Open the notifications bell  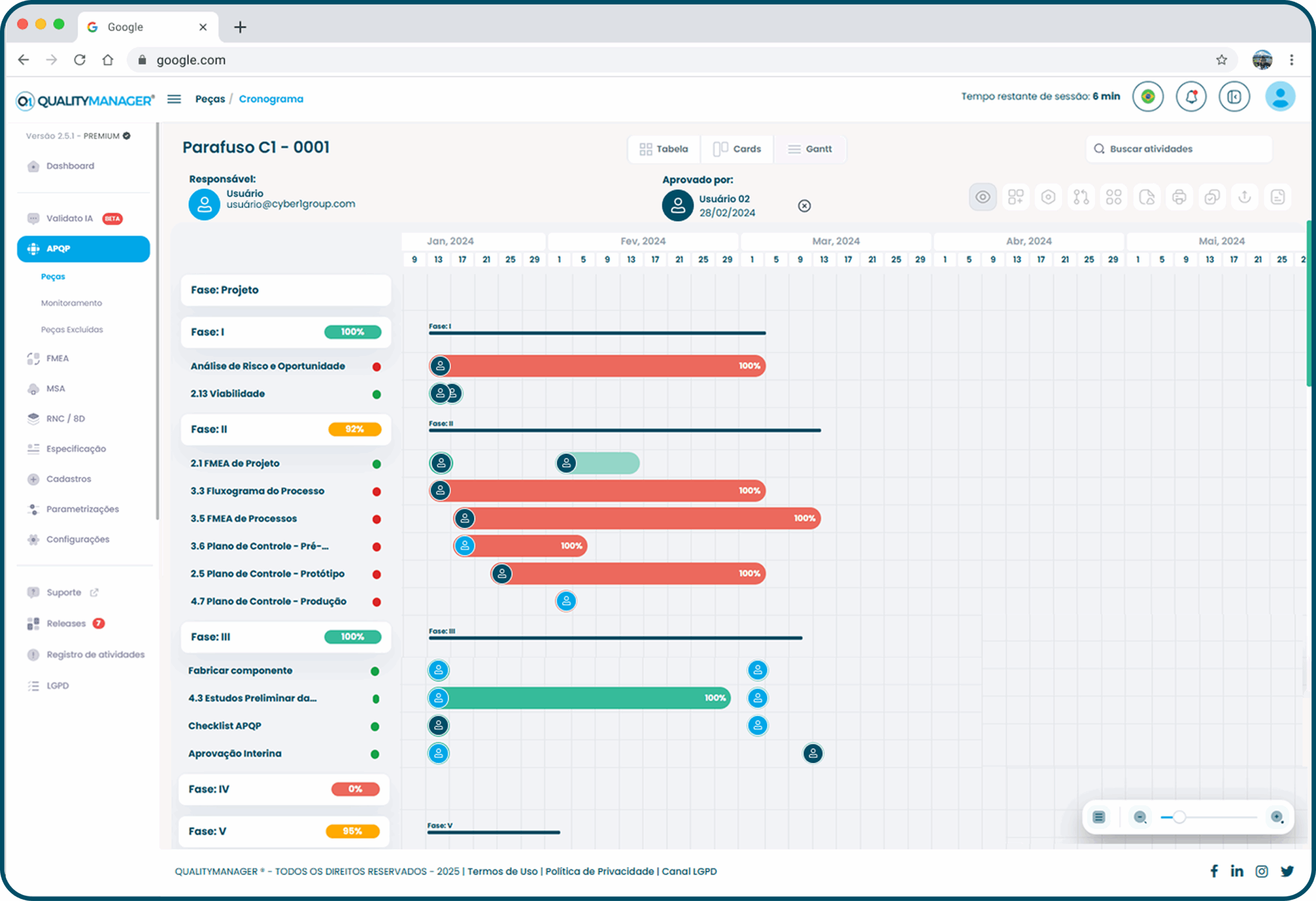[1191, 97]
